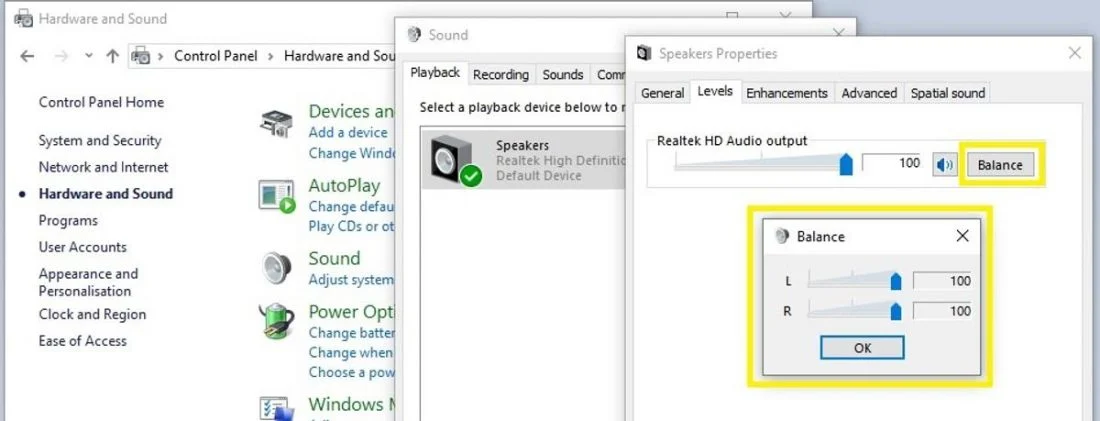Expand the chevron after Control Panel breadcrumb
Image resolution: width=1100 pixels, height=421 pixels.
[271, 56]
